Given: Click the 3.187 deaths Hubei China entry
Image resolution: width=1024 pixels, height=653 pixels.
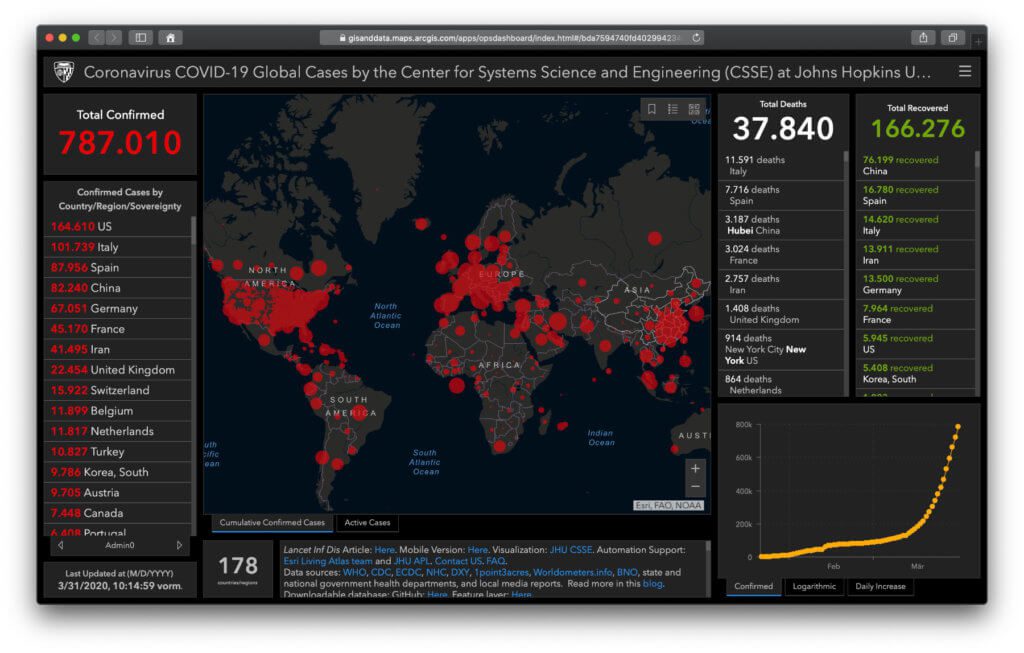Looking at the screenshot, I should [781, 225].
